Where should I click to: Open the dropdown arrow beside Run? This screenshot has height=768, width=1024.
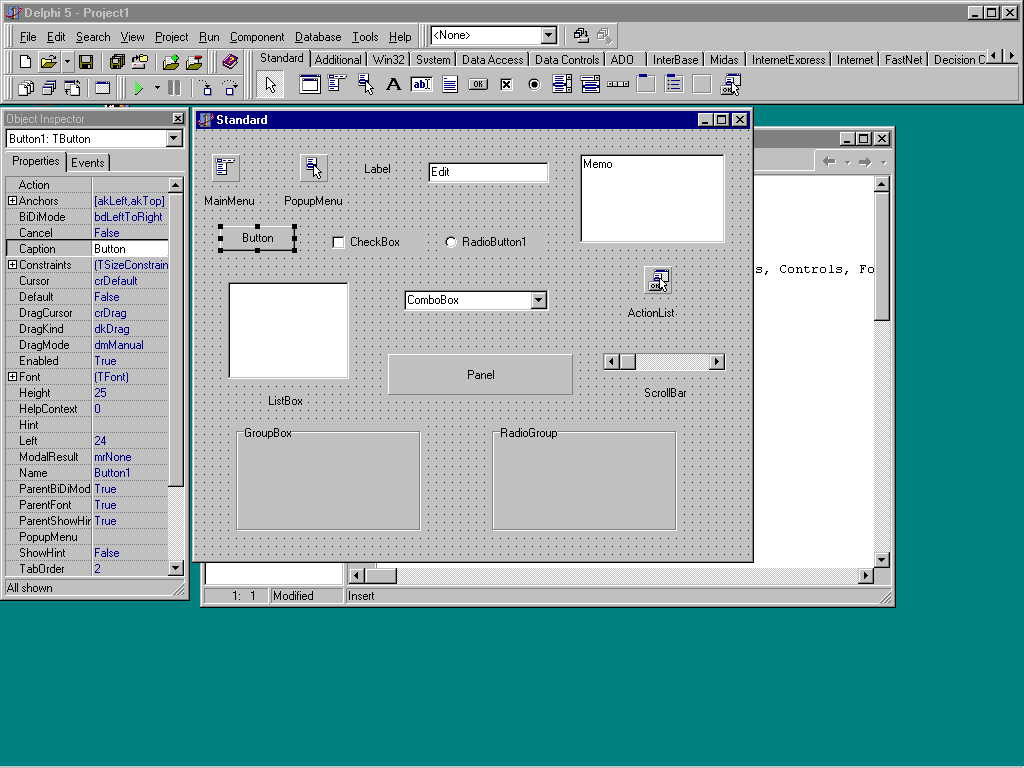pyautogui.click(x=157, y=87)
